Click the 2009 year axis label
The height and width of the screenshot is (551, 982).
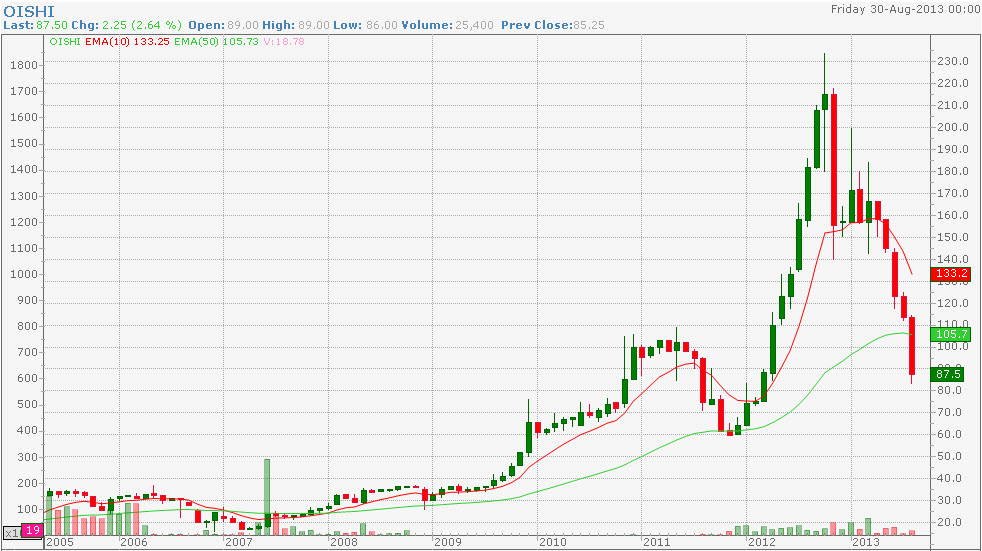coord(447,542)
